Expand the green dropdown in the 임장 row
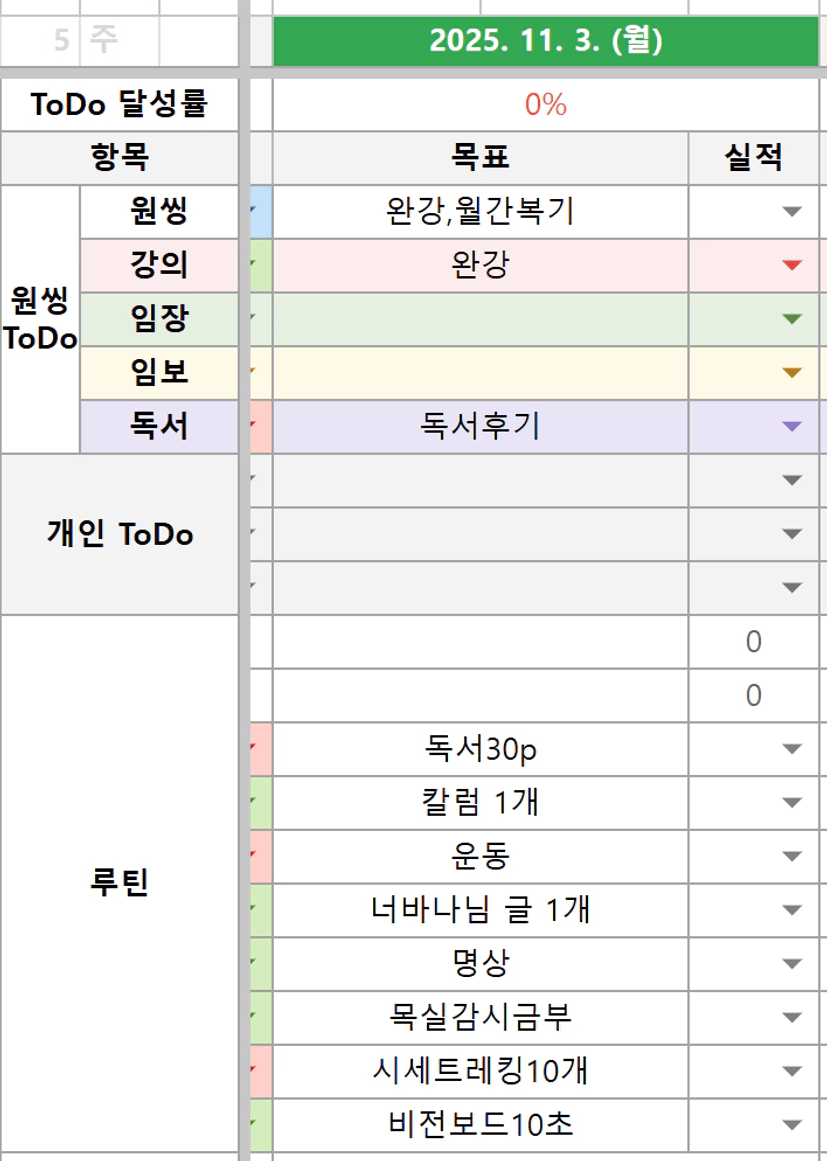827x1161 pixels. pos(792,320)
